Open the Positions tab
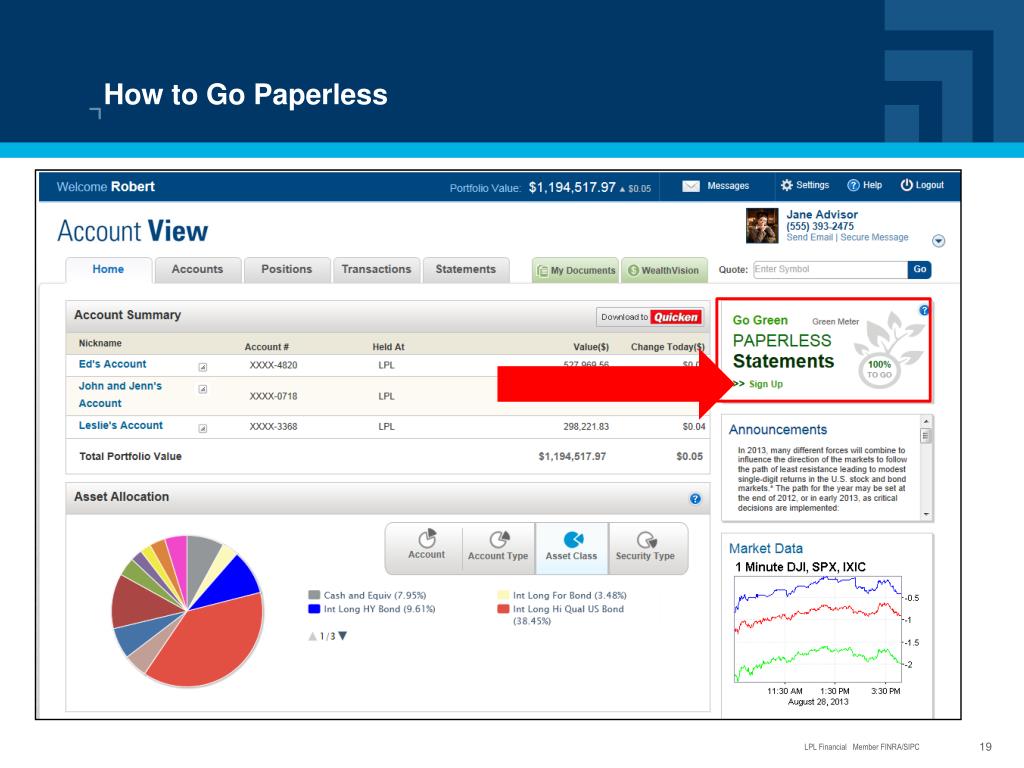Image resolution: width=1024 pixels, height=768 pixels. 287,269
